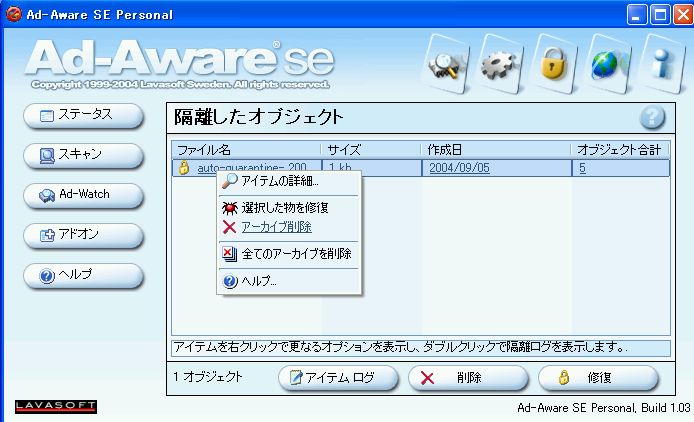Open アドオン in the sidebar
694x422 pixels.
pyautogui.click(x=84, y=236)
